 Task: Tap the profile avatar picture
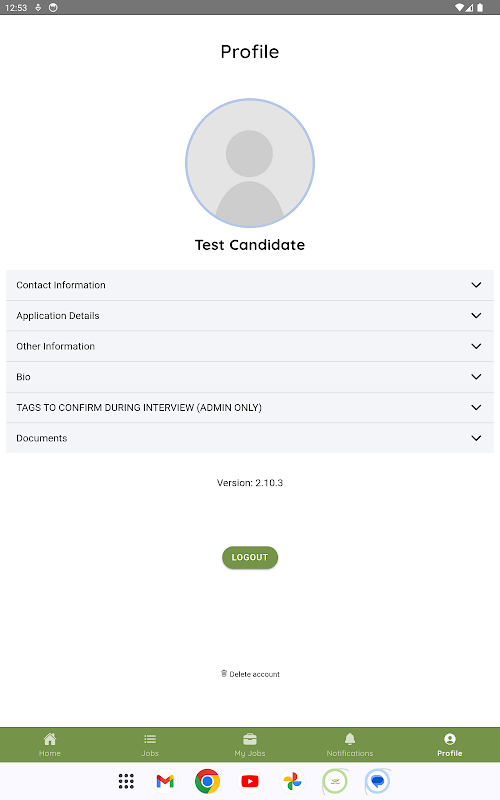(x=250, y=163)
